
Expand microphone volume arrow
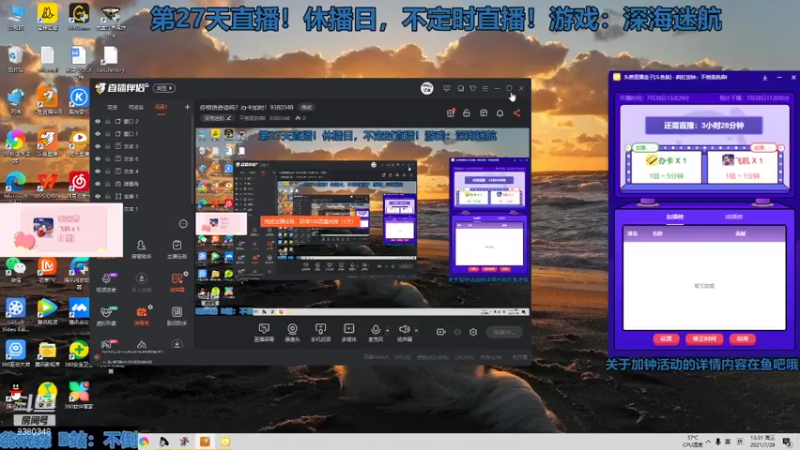387,331
